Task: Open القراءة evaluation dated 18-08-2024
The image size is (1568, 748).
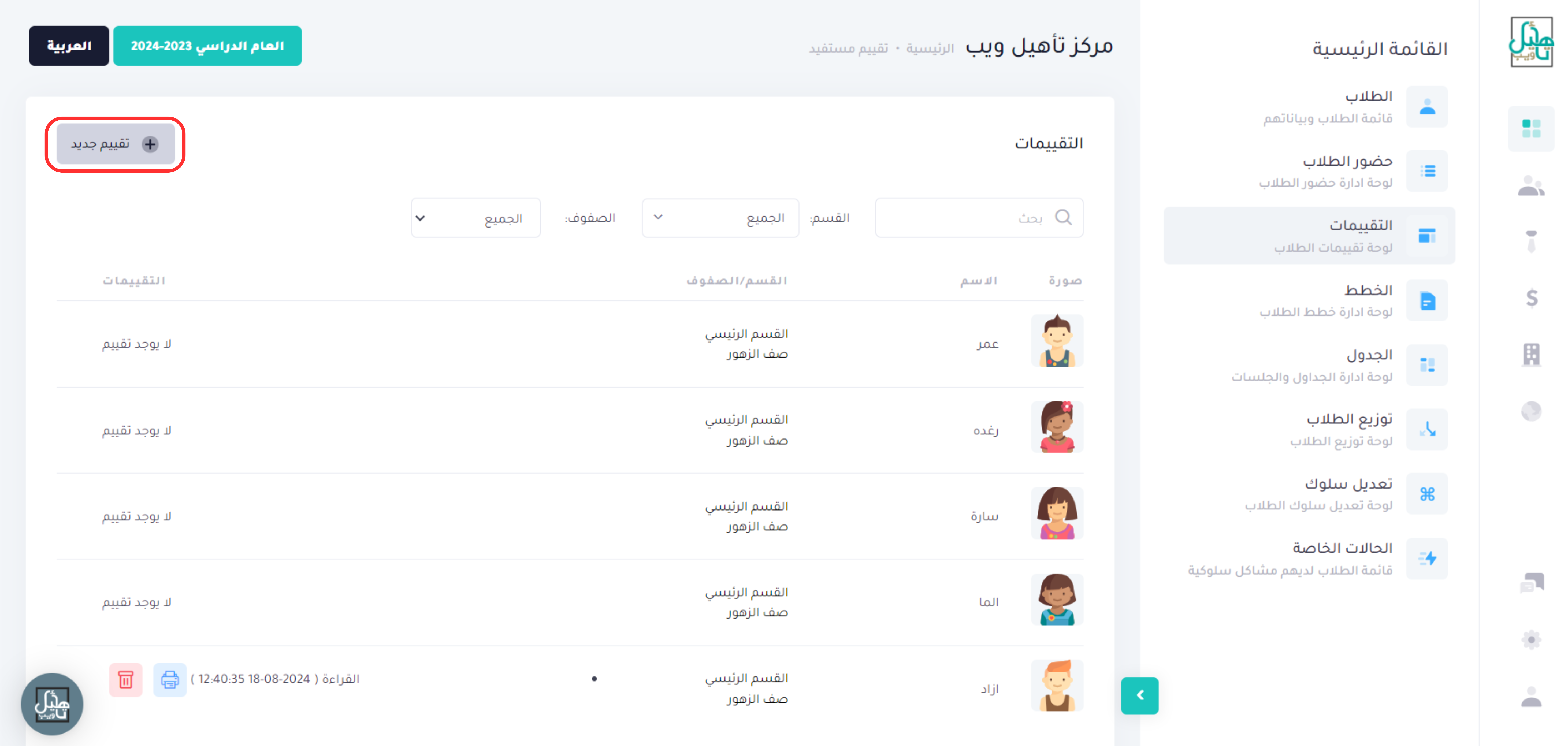Action: coord(275,679)
